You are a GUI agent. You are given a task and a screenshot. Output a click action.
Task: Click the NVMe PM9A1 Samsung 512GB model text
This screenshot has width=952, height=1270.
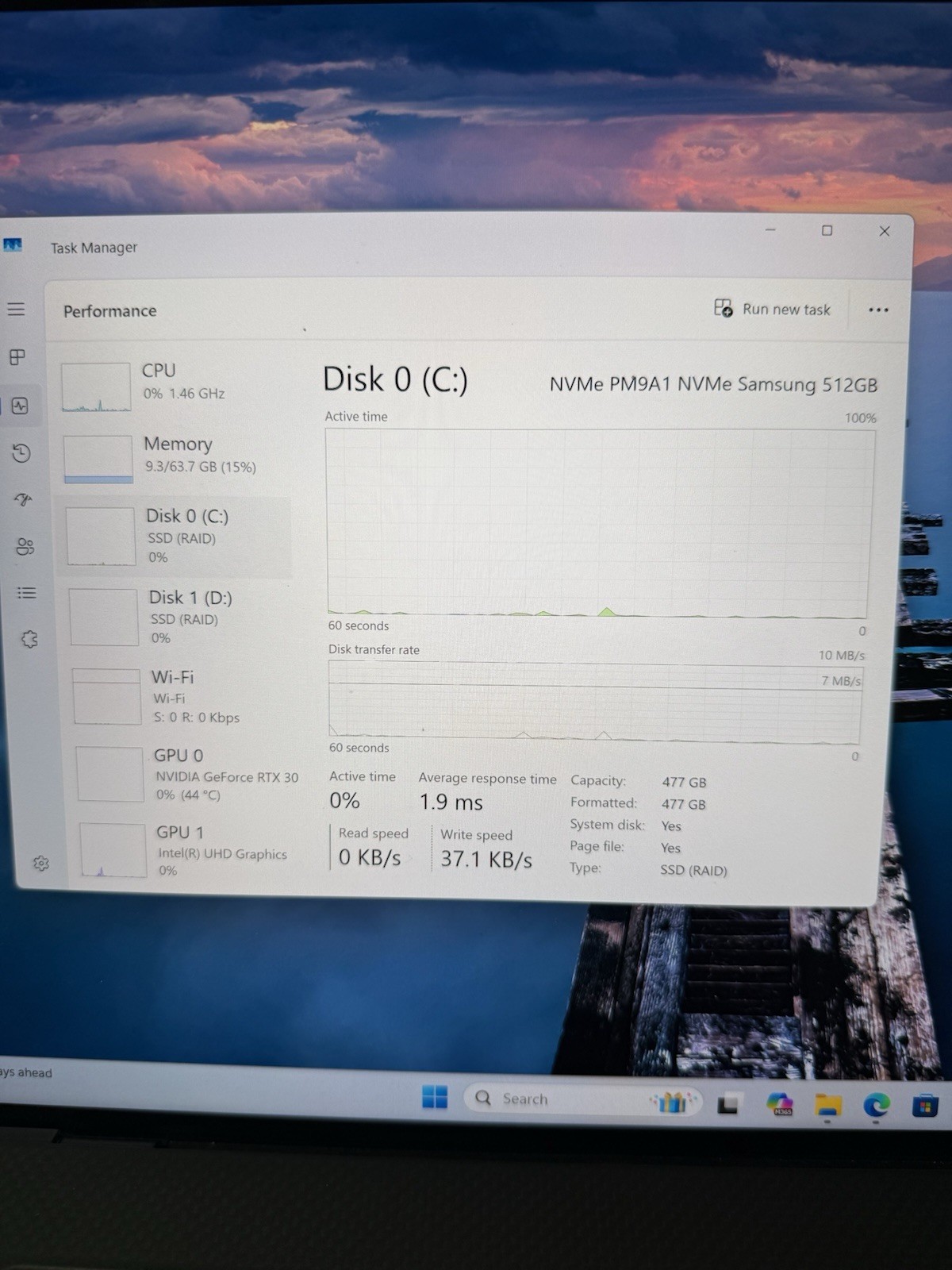tap(713, 384)
